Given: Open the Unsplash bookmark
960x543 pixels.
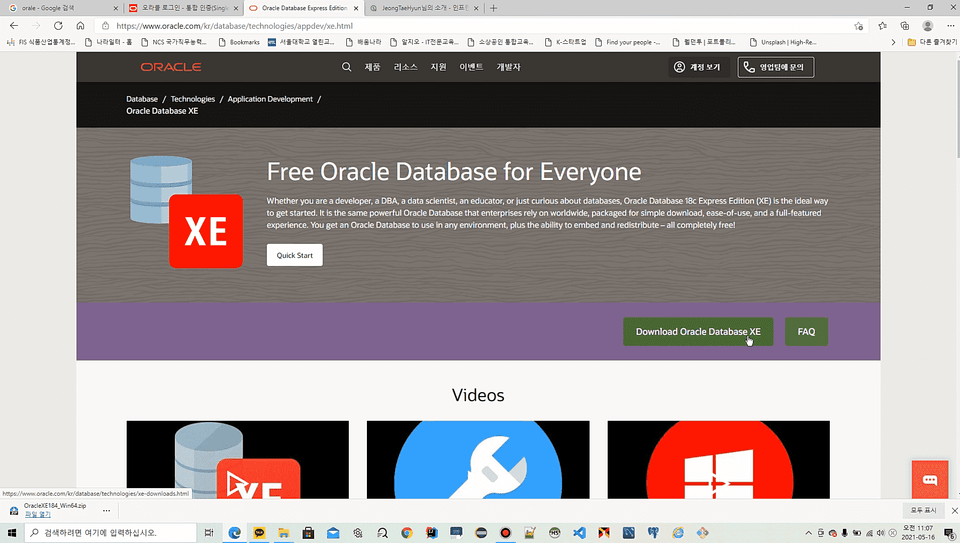Looking at the screenshot, I should (x=783, y=42).
